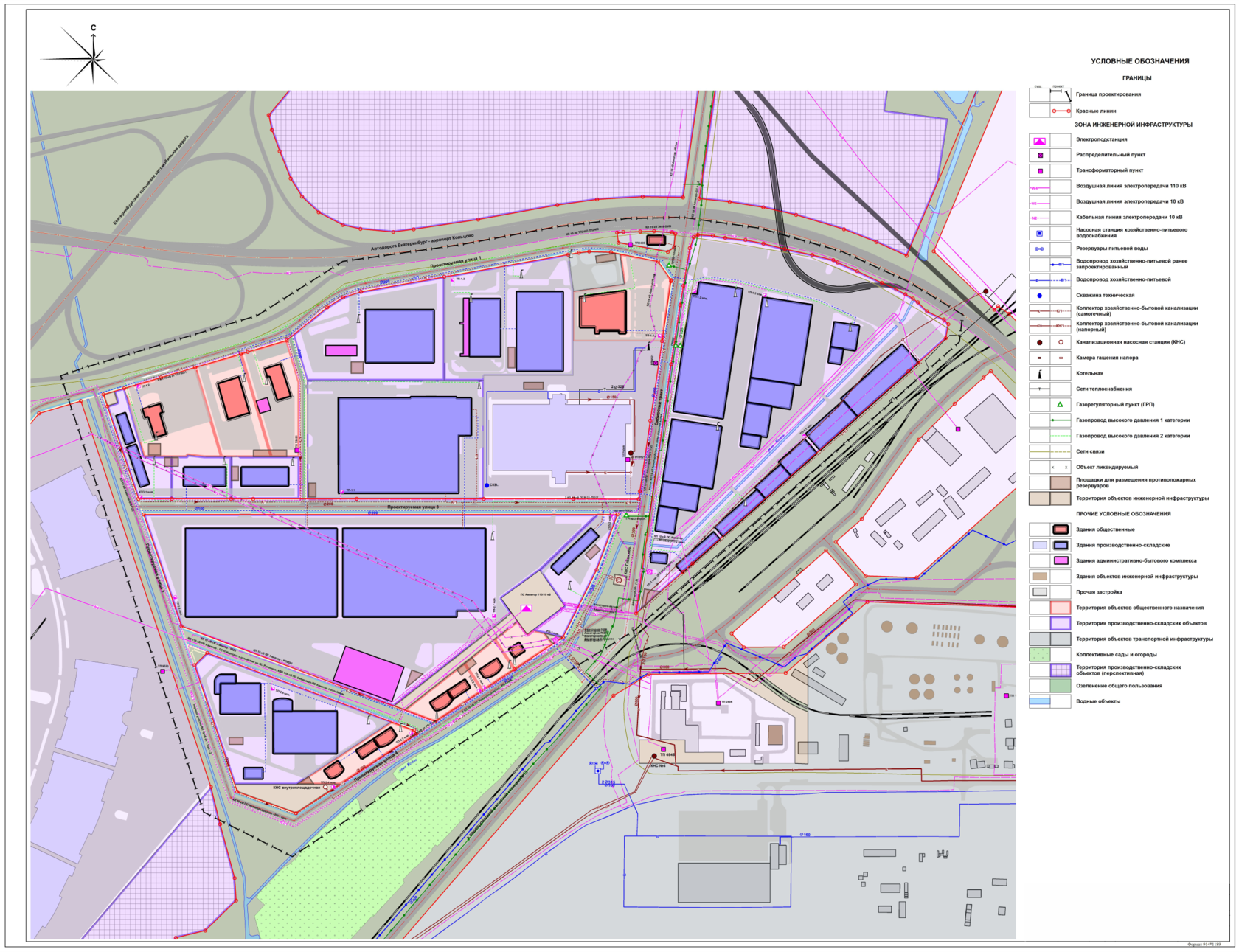The width and height of the screenshot is (1239, 952).
Task: Click the КНС внутриплощадочная map label
Action: pyautogui.click(x=296, y=788)
